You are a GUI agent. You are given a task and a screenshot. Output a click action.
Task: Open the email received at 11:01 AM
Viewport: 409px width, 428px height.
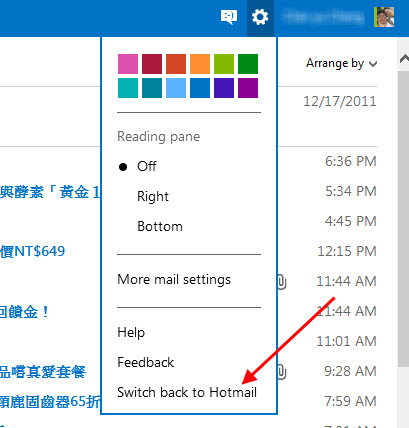346,341
